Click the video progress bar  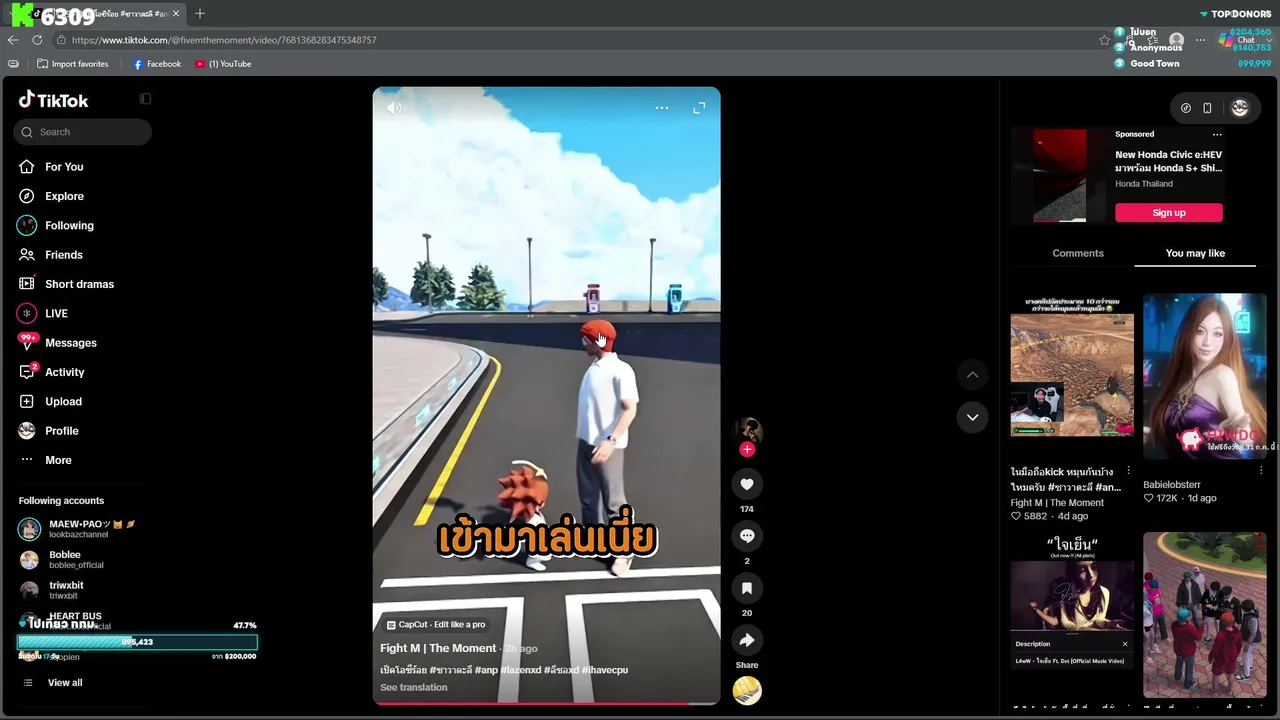[546, 703]
